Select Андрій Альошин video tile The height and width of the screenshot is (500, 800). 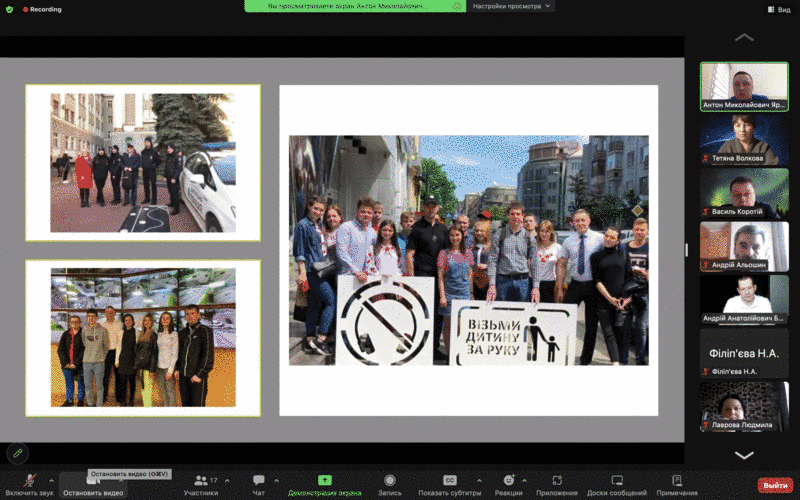point(744,246)
